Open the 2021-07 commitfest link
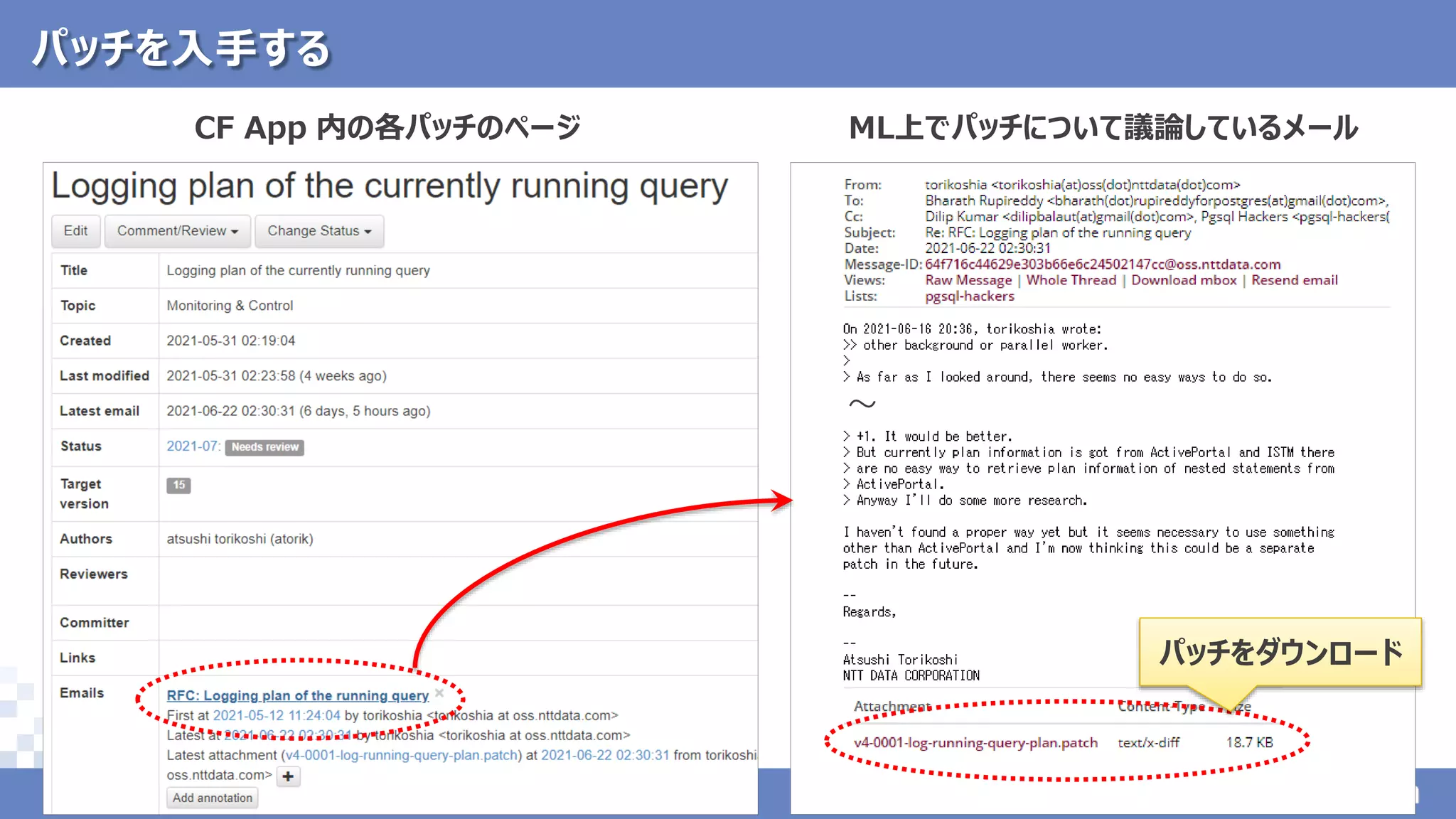The height and width of the screenshot is (819, 1456). (193, 446)
